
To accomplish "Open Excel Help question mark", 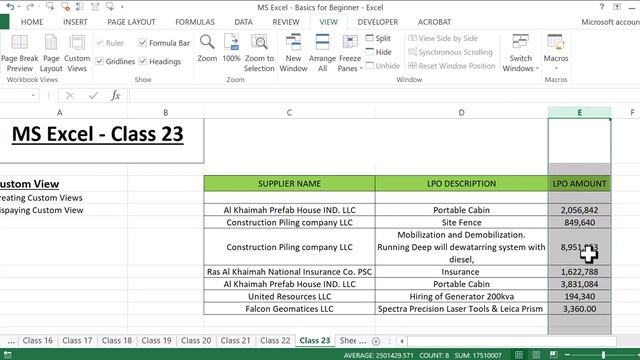I will (x=602, y=7).
